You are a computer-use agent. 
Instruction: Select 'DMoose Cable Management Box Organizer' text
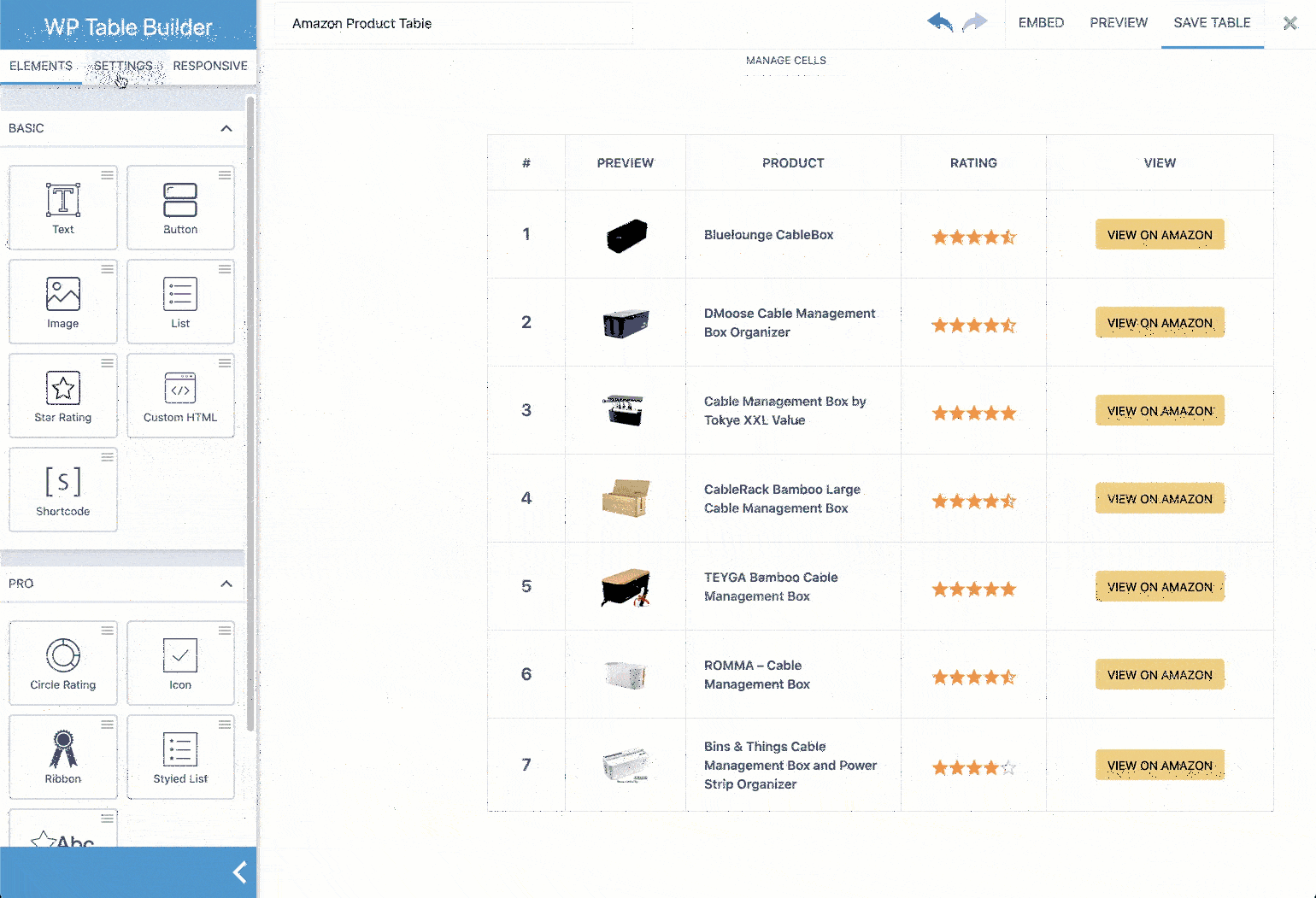(790, 323)
